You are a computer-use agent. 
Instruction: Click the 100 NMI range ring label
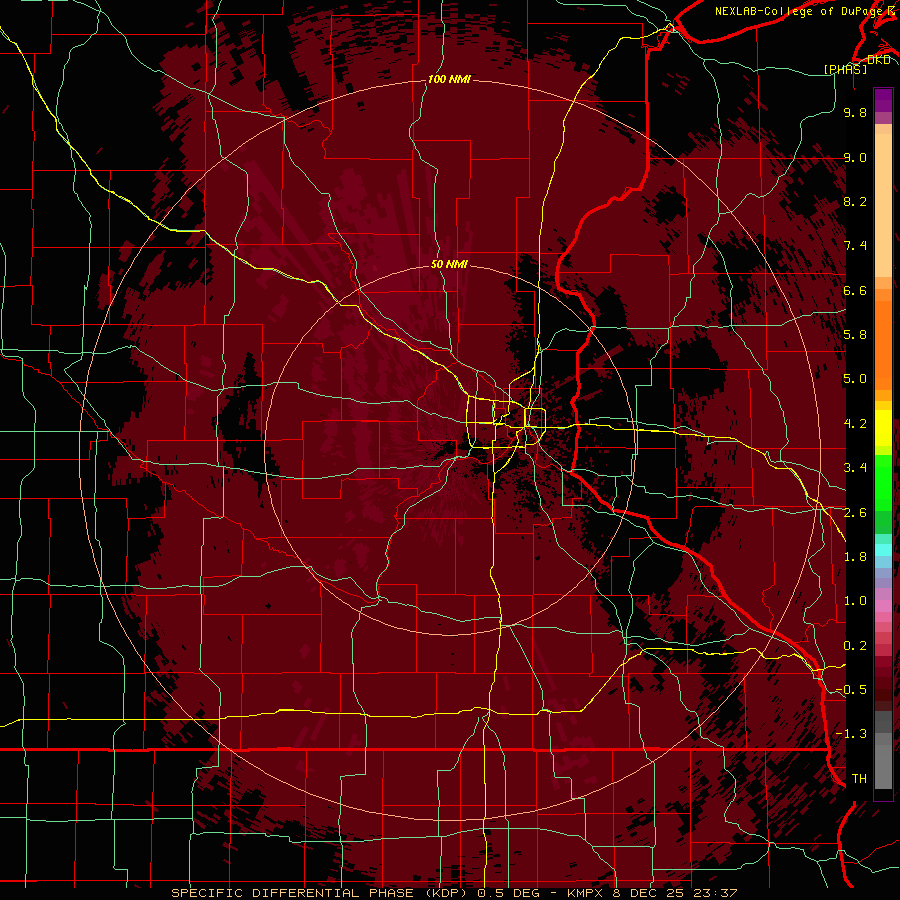[x=449, y=79]
